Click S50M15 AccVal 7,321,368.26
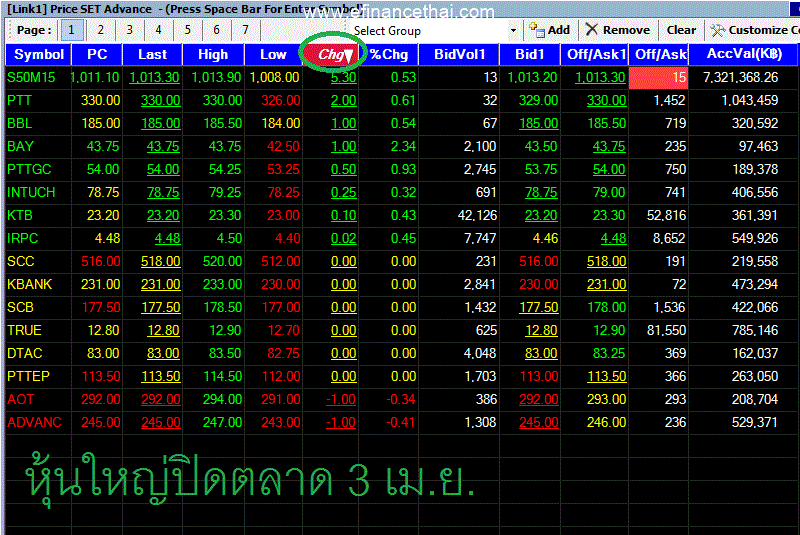This screenshot has height=535, width=800. point(740,78)
